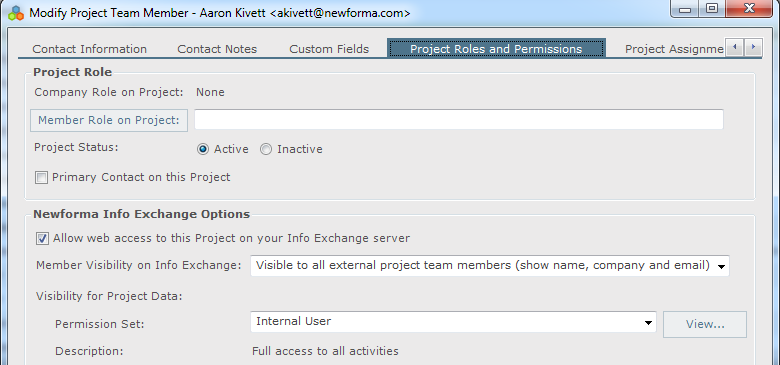Click the Newforma app icon in title bar
The height and width of the screenshot is (365, 780).
[x=16, y=13]
